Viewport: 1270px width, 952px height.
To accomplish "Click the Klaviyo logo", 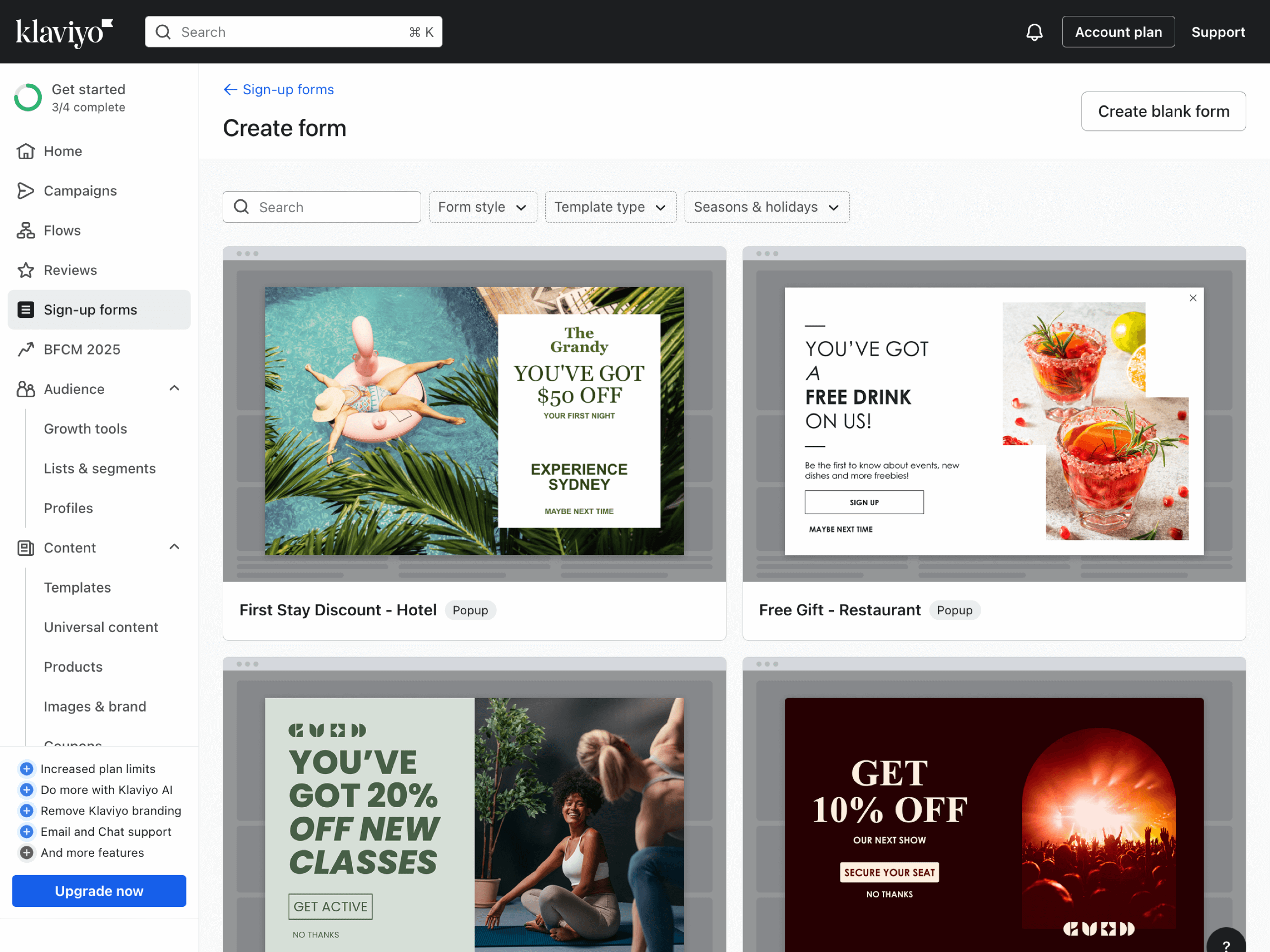I will click(x=63, y=32).
